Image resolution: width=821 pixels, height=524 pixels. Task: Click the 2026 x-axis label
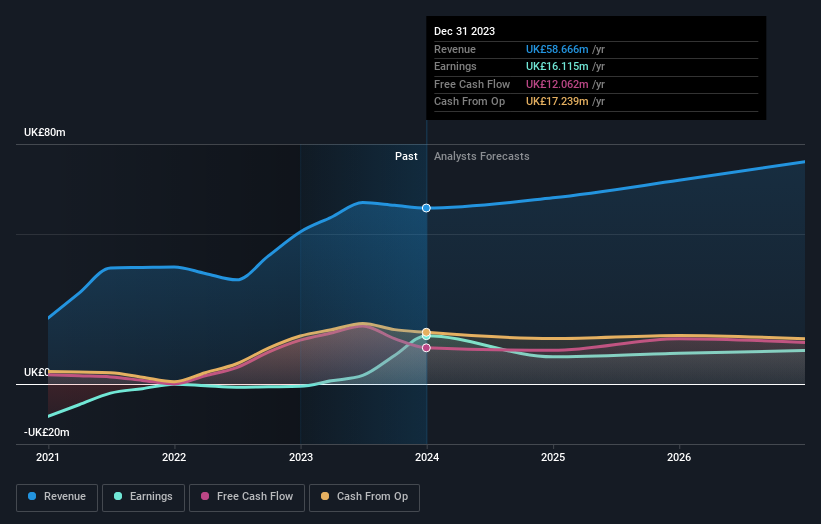[x=679, y=458]
